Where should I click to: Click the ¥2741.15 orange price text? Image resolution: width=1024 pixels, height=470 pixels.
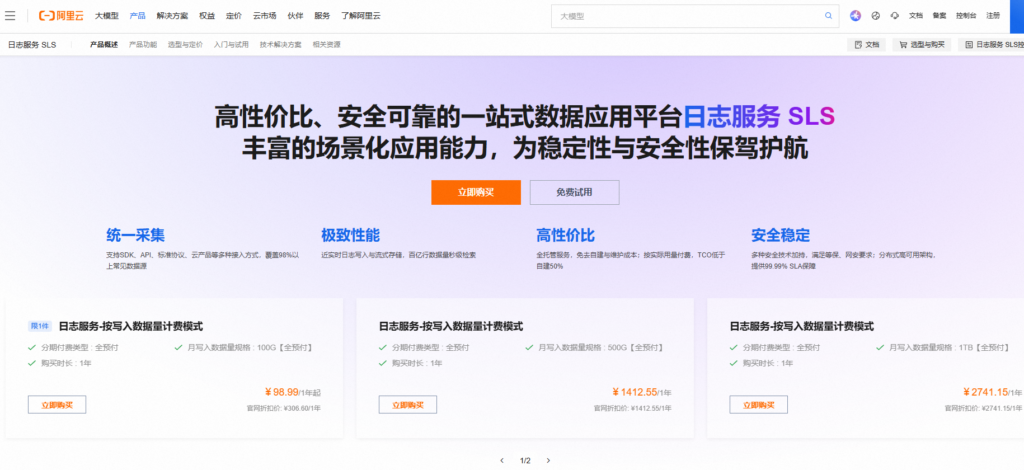(986, 392)
